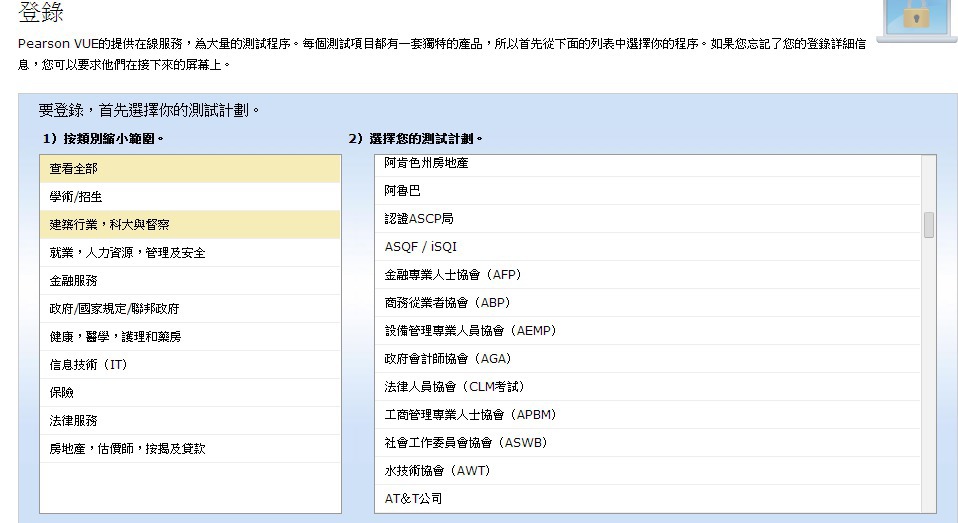Choose the 信息技術（IT）category
The height and width of the screenshot is (523, 958).
point(190,365)
